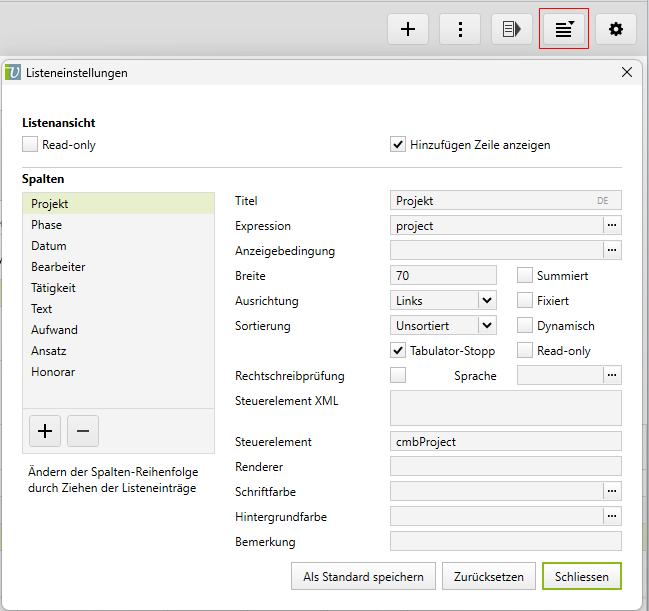
Task: Open the Expression editor ellipsis button
Action: pyautogui.click(x=612, y=226)
